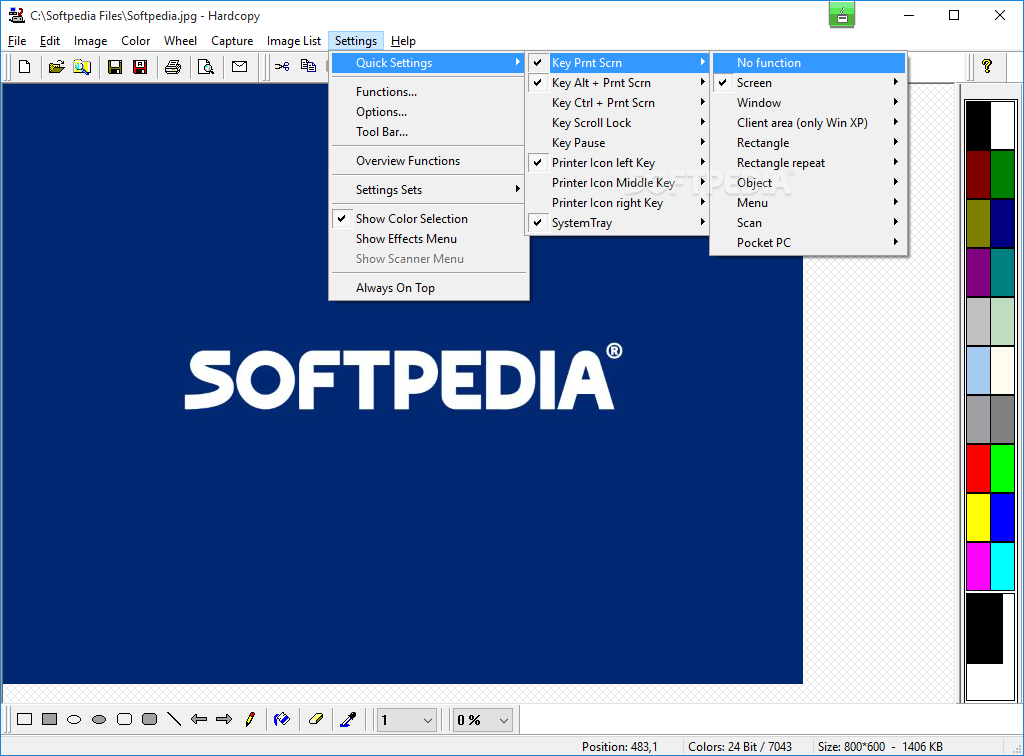Save image with black floppy disk icon
This screenshot has height=756, width=1024.
[x=115, y=67]
